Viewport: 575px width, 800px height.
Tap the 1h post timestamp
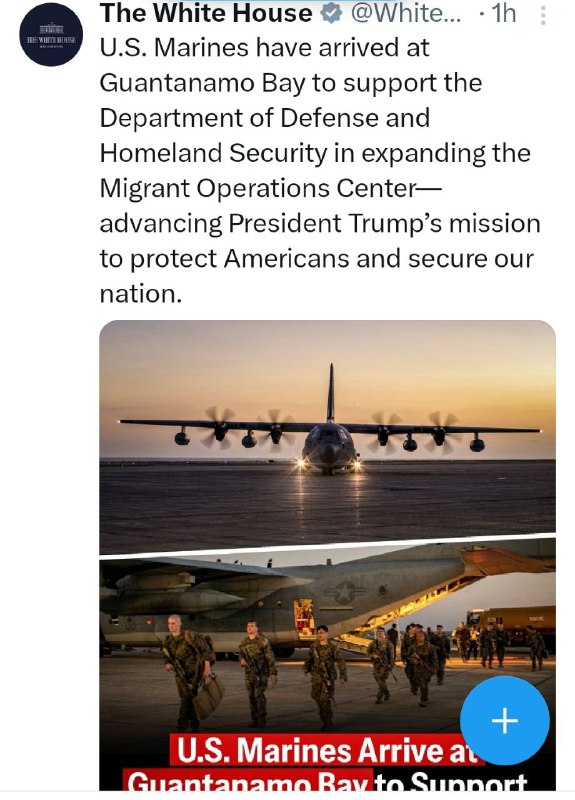tap(503, 14)
